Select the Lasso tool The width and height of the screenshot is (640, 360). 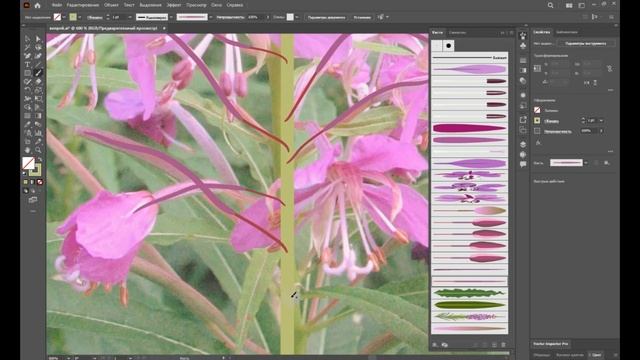tap(38, 48)
